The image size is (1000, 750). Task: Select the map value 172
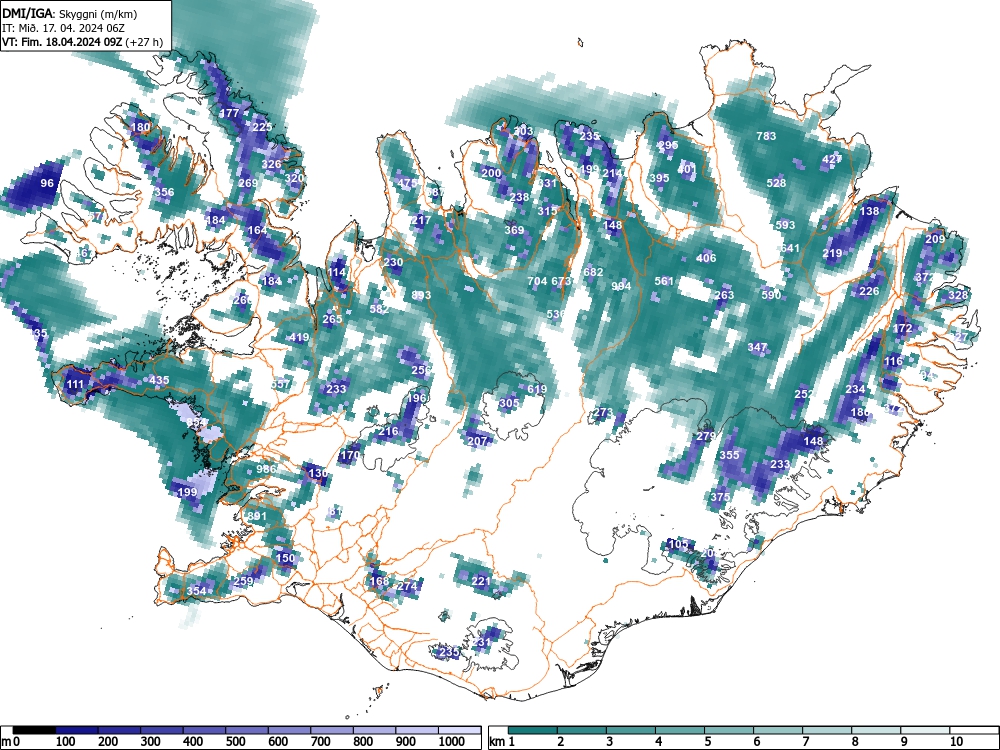(x=902, y=328)
